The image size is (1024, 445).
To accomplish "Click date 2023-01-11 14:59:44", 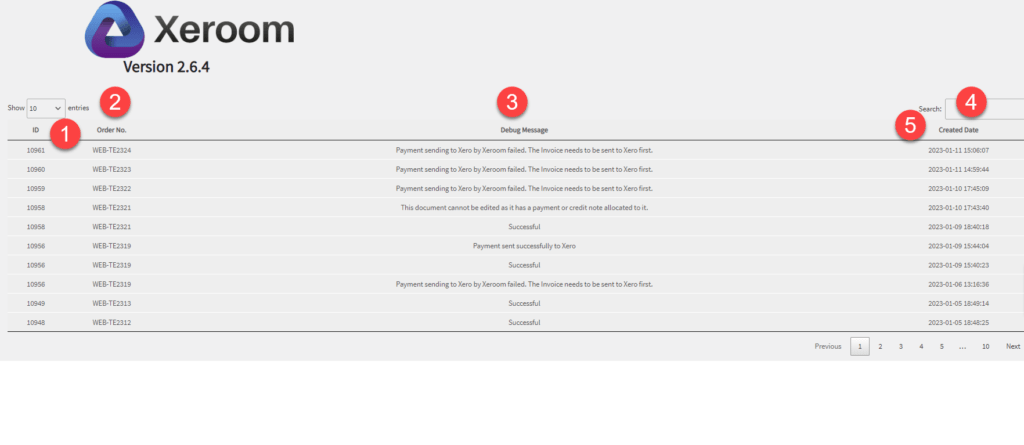I will coord(959,169).
